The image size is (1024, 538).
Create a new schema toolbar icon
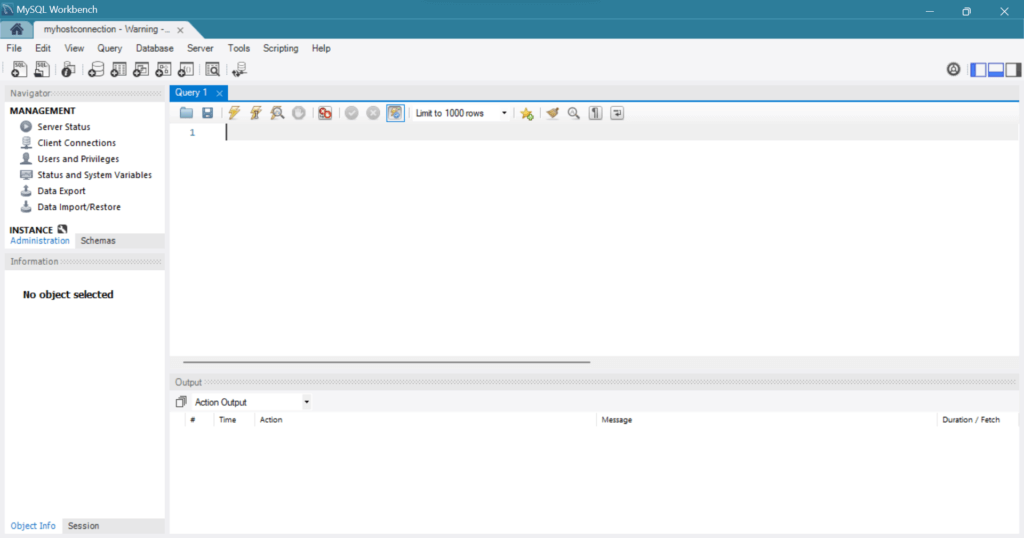coord(96,69)
